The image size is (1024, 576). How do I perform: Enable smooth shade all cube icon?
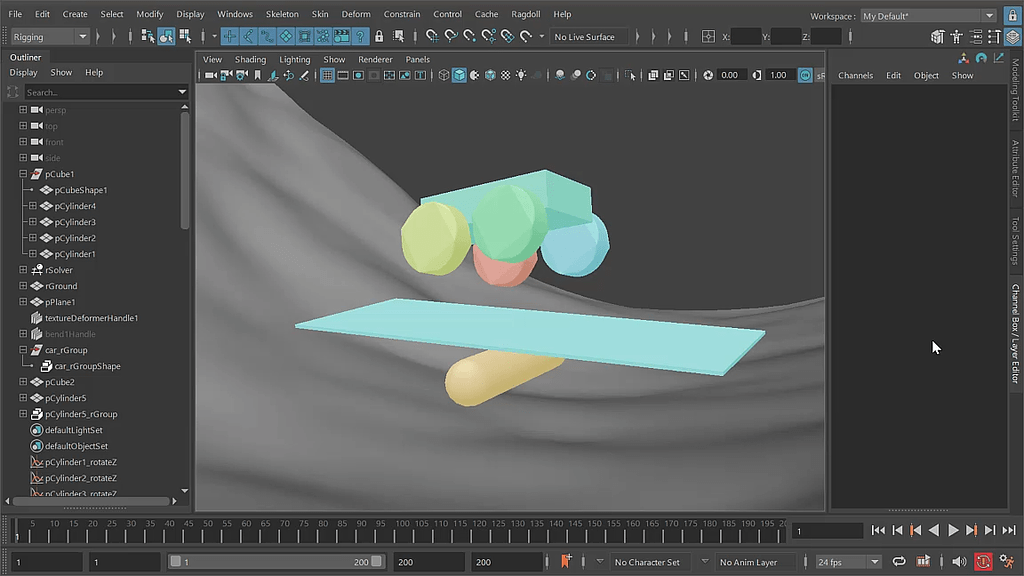[459, 75]
